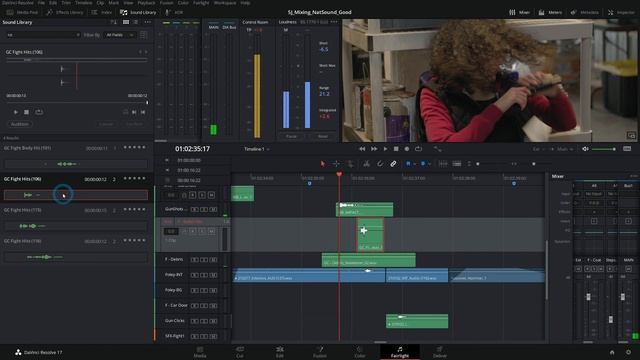Switch to the Deliver page
The height and width of the screenshot is (360, 640).
tap(440, 352)
